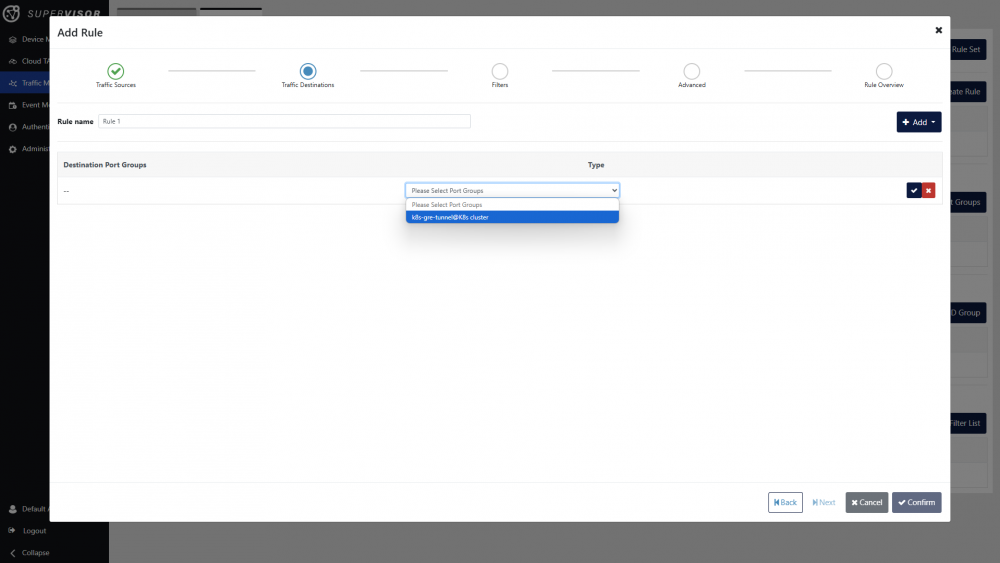Click the Traffic Destinations step circle
The height and width of the screenshot is (563, 1000).
click(308, 71)
